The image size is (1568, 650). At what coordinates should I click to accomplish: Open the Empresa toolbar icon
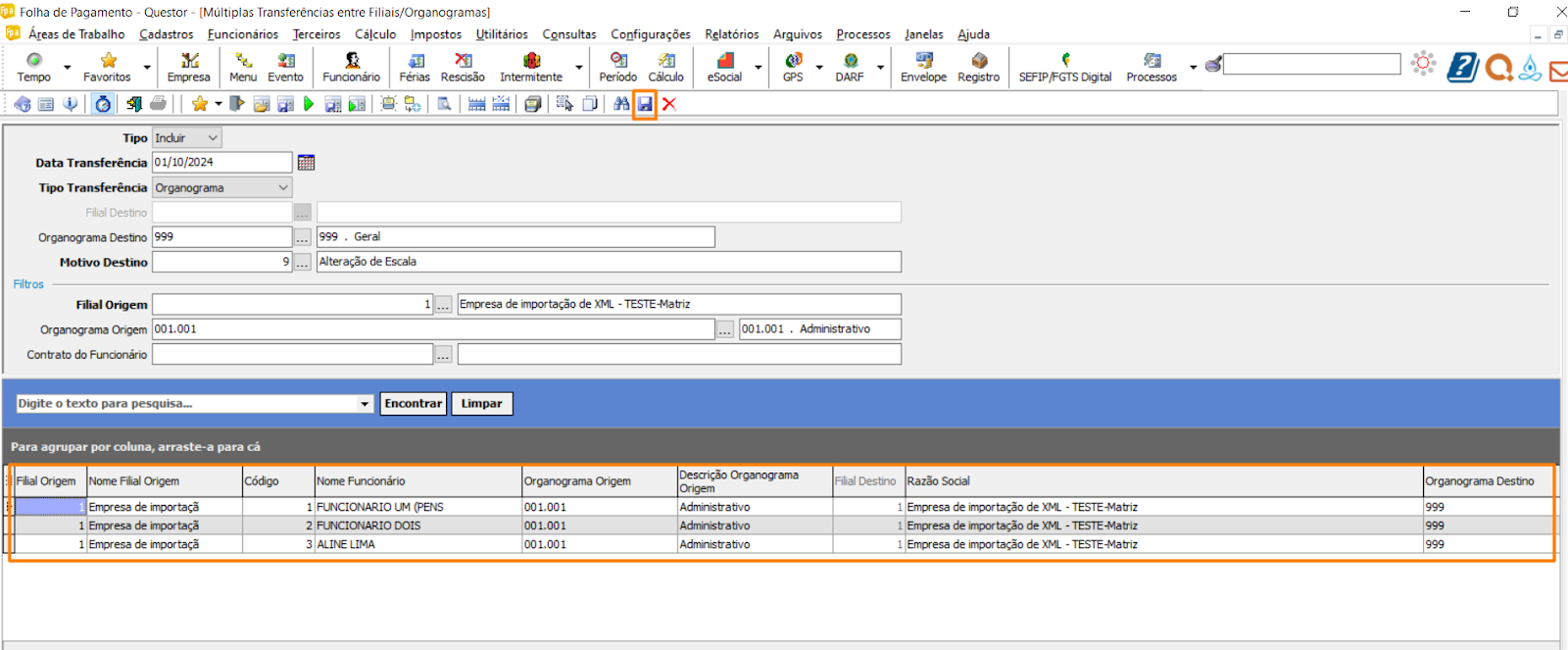click(x=188, y=67)
